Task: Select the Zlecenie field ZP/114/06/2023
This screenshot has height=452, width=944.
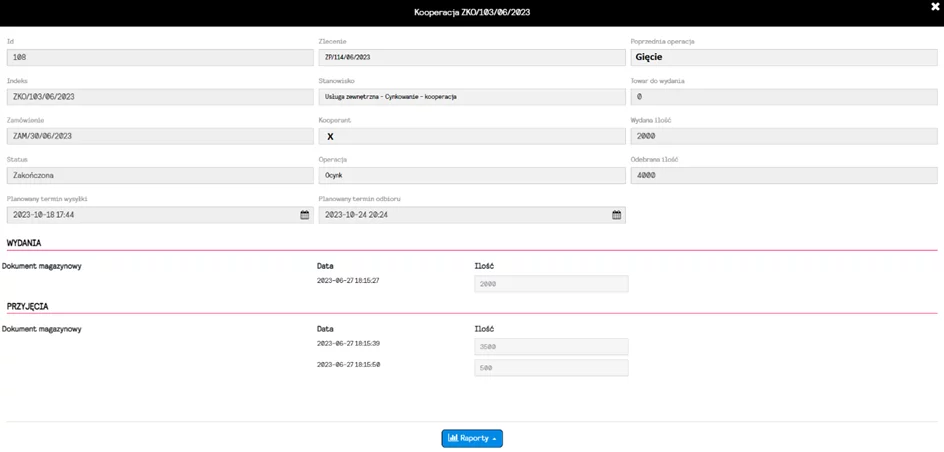Action: (472, 57)
